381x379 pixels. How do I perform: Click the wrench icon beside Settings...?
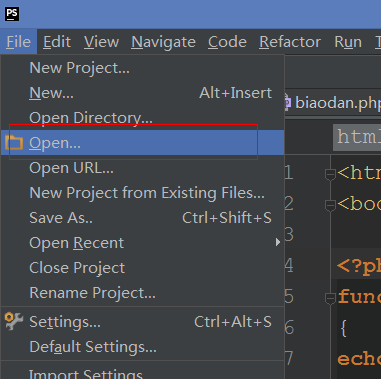[14, 321]
